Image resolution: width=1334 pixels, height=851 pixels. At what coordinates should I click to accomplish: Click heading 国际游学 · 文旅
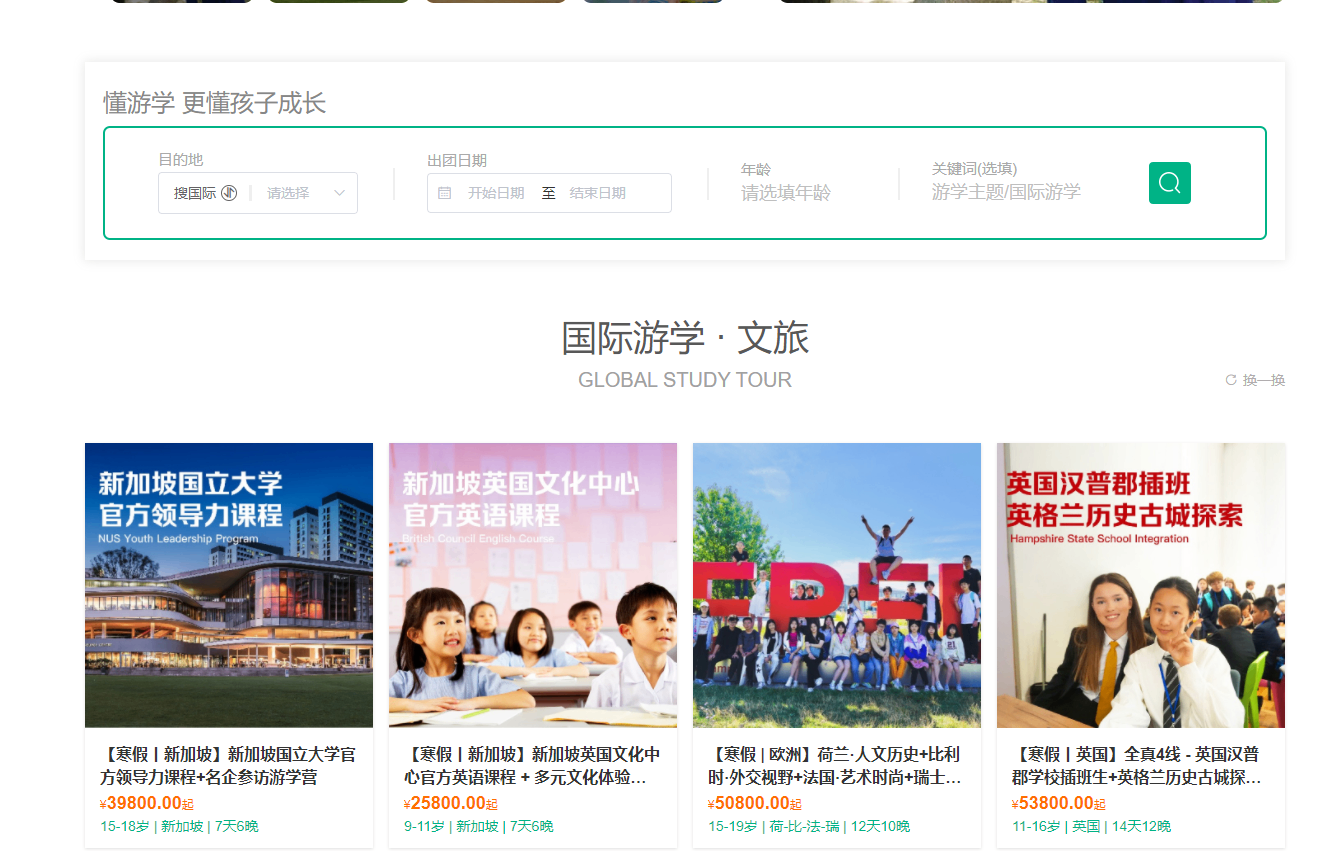685,338
